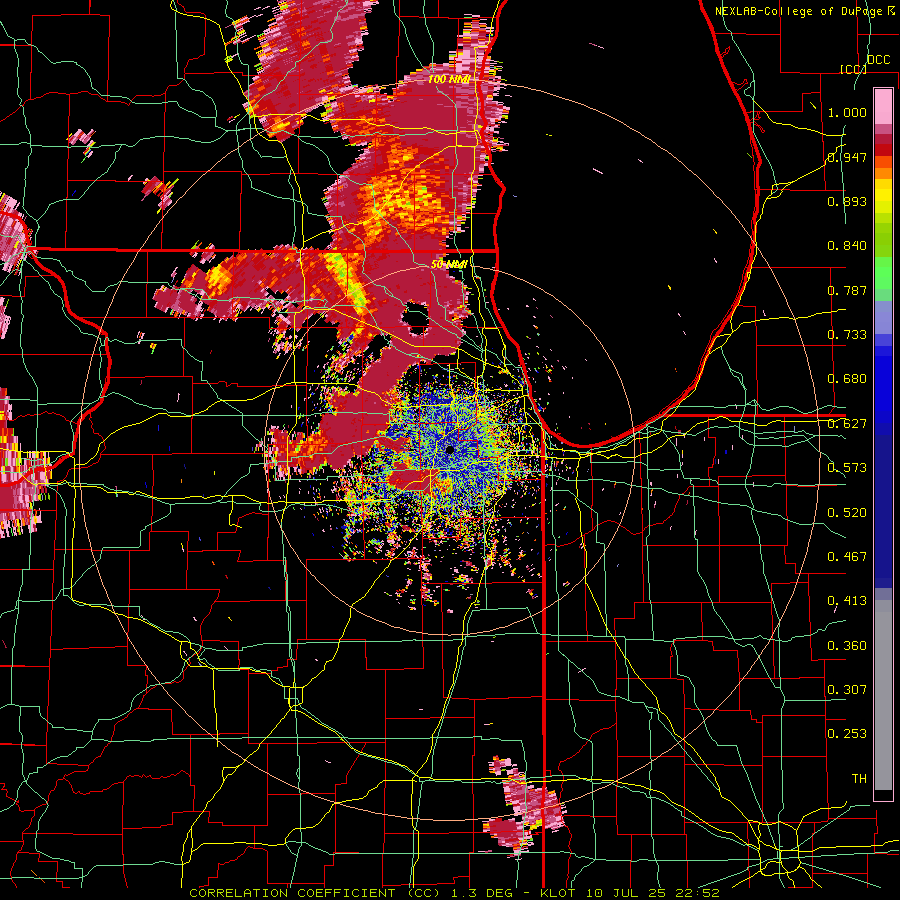The height and width of the screenshot is (900, 900).
Task: Select the 0.787 legend value
Action: coord(847,290)
